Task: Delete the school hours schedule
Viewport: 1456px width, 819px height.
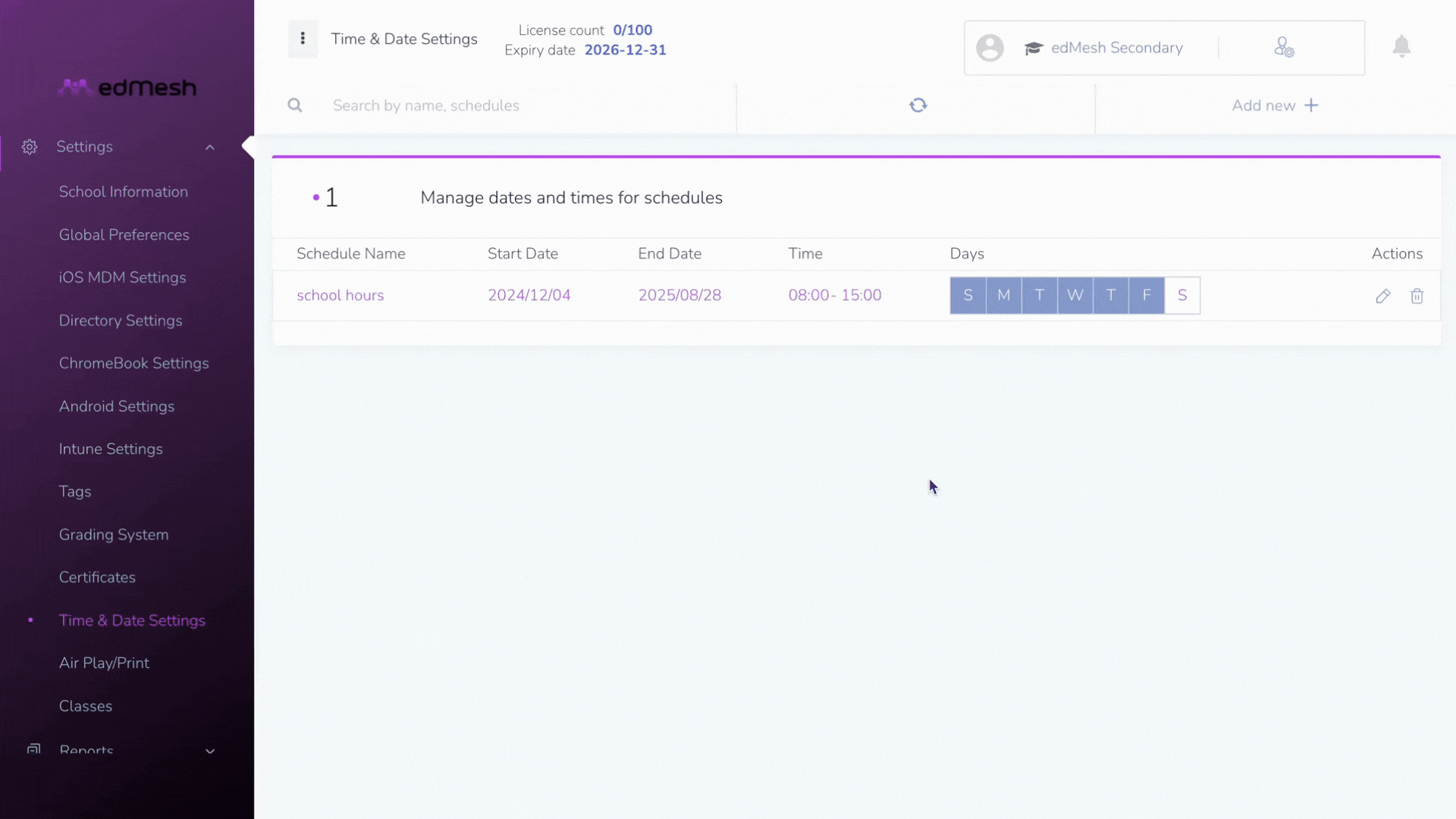Action: (x=1417, y=296)
